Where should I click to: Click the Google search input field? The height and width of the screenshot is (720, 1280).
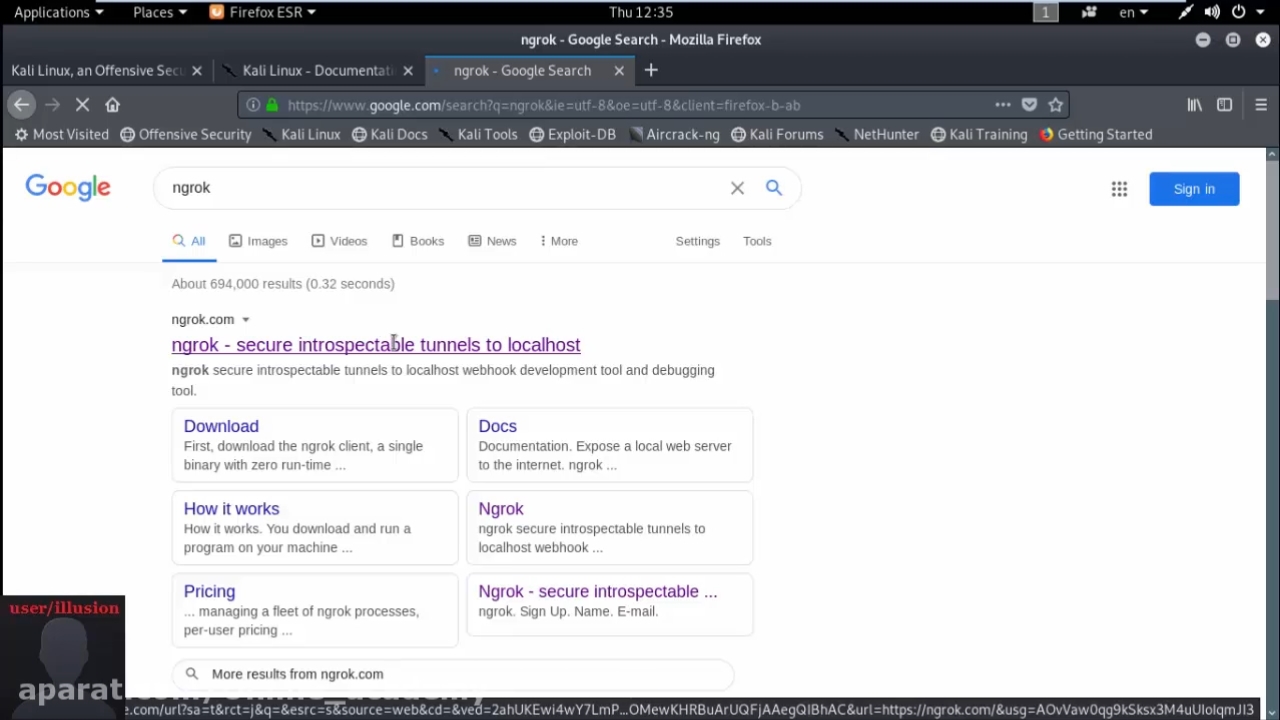pos(440,188)
